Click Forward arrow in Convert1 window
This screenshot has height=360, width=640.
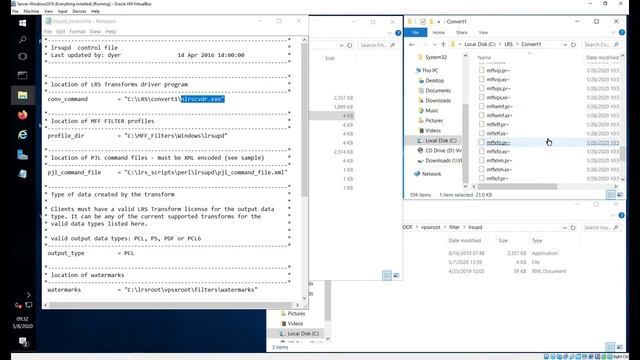click(x=425, y=44)
